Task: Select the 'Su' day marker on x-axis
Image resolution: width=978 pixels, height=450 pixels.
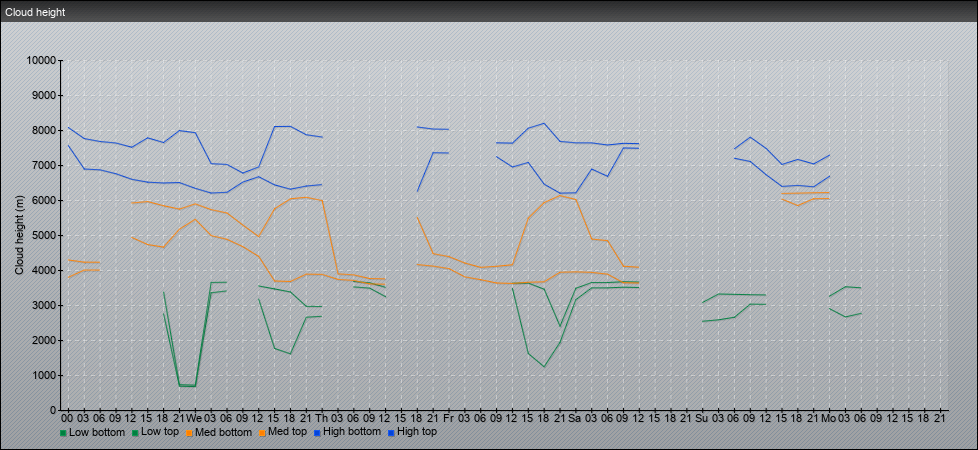Action: tap(702, 418)
